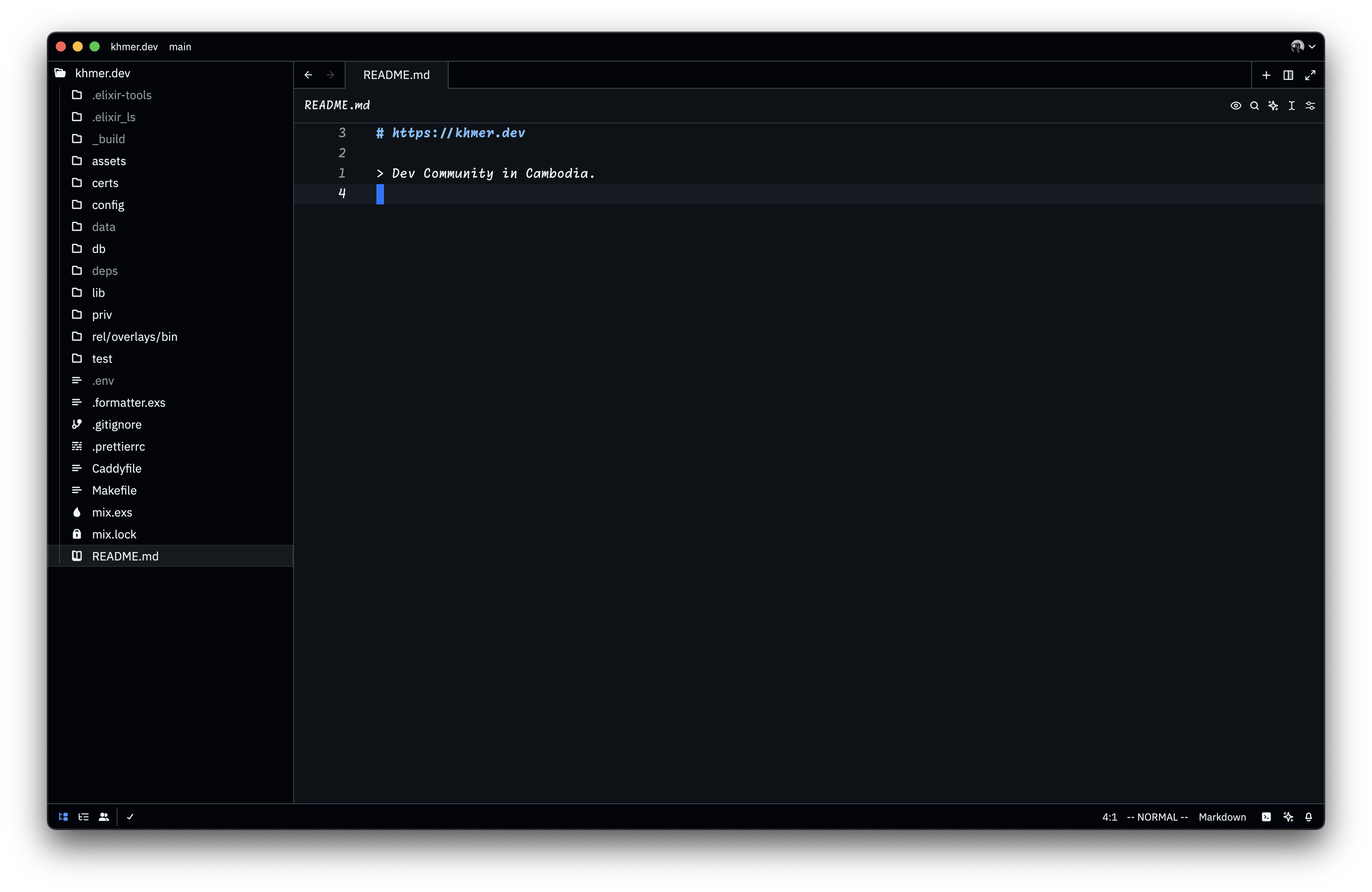Expand the rel/overlays/bin folder
The image size is (1372, 892).
[x=171, y=337]
